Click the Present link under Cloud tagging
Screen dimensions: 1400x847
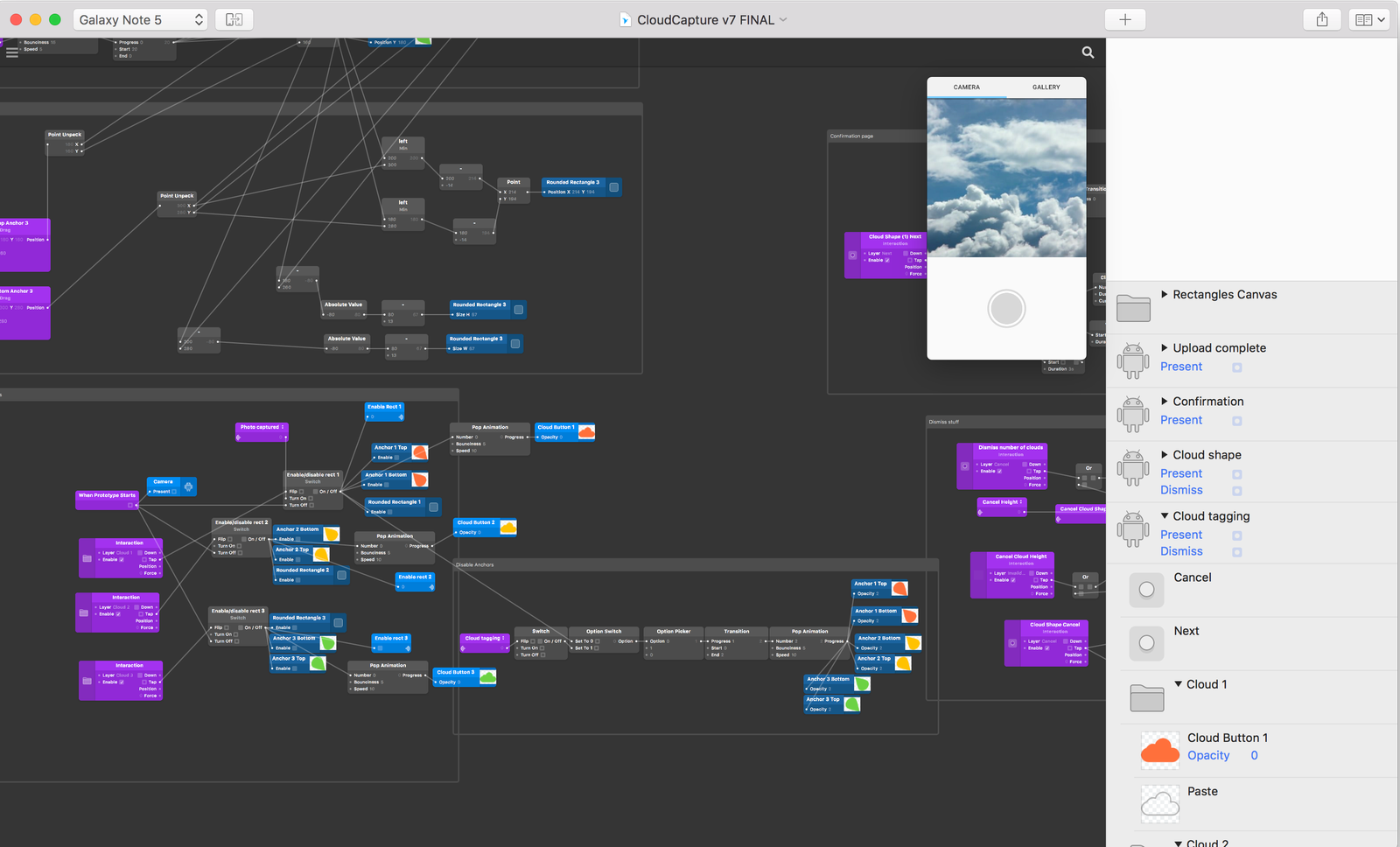click(x=1181, y=535)
